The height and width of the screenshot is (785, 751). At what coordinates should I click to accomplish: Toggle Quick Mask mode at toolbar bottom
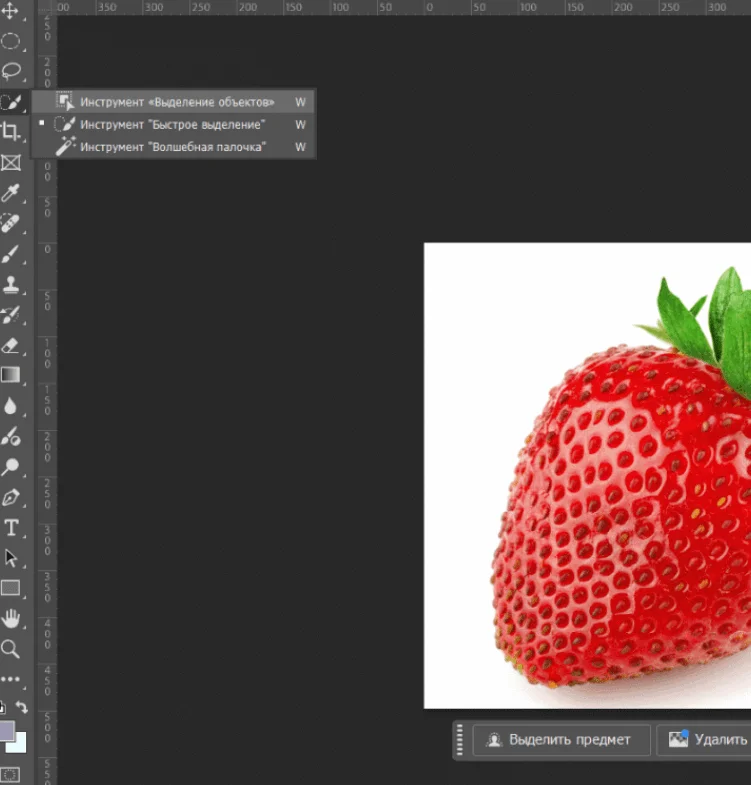point(11,775)
